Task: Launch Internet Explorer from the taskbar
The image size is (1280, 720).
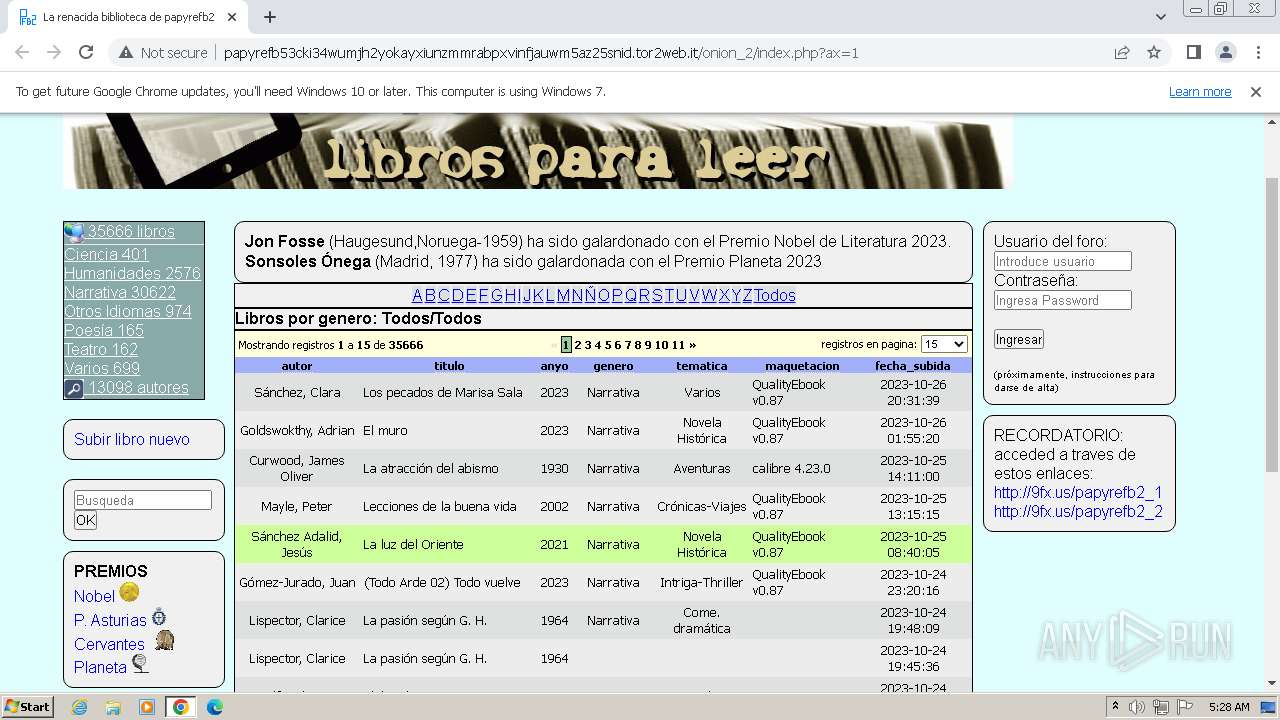Action: coord(79,707)
